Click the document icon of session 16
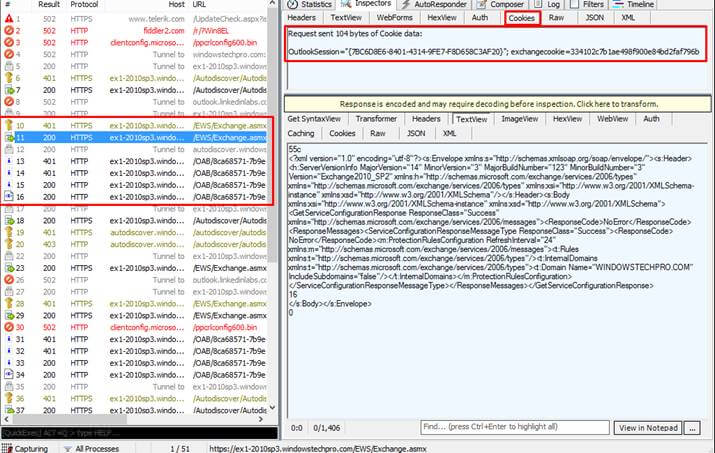The width and height of the screenshot is (715, 453). click(x=9, y=197)
